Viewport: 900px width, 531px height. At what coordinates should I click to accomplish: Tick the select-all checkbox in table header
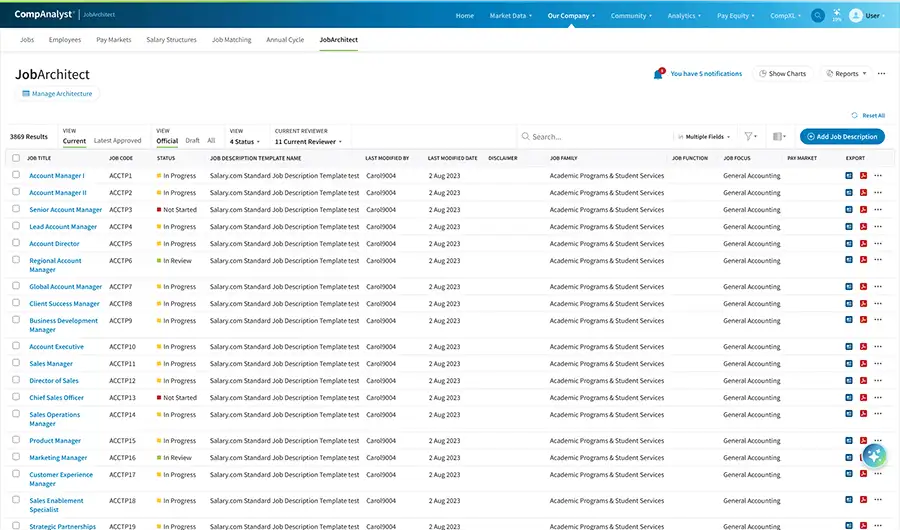[x=16, y=158]
